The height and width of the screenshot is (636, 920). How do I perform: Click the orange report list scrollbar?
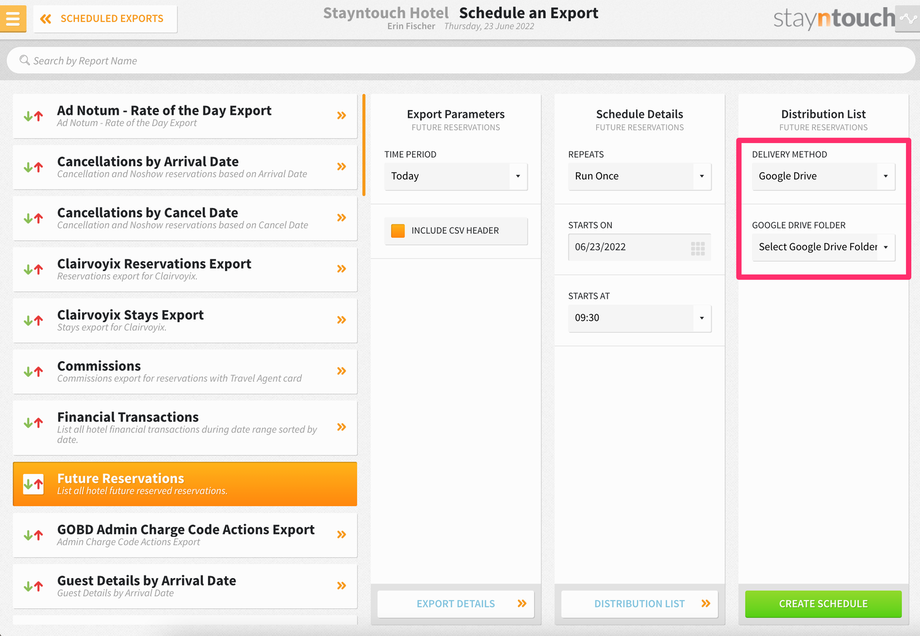pos(364,145)
